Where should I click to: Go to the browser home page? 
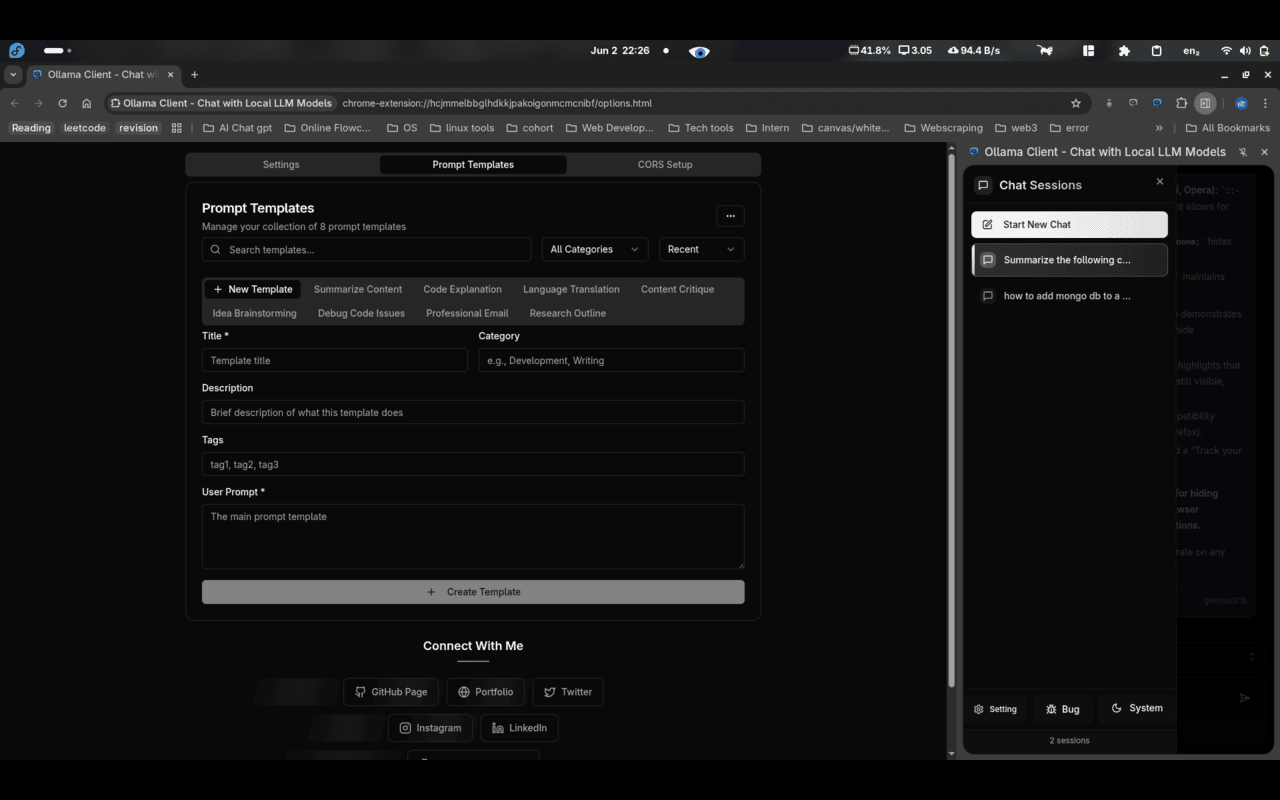click(x=87, y=103)
